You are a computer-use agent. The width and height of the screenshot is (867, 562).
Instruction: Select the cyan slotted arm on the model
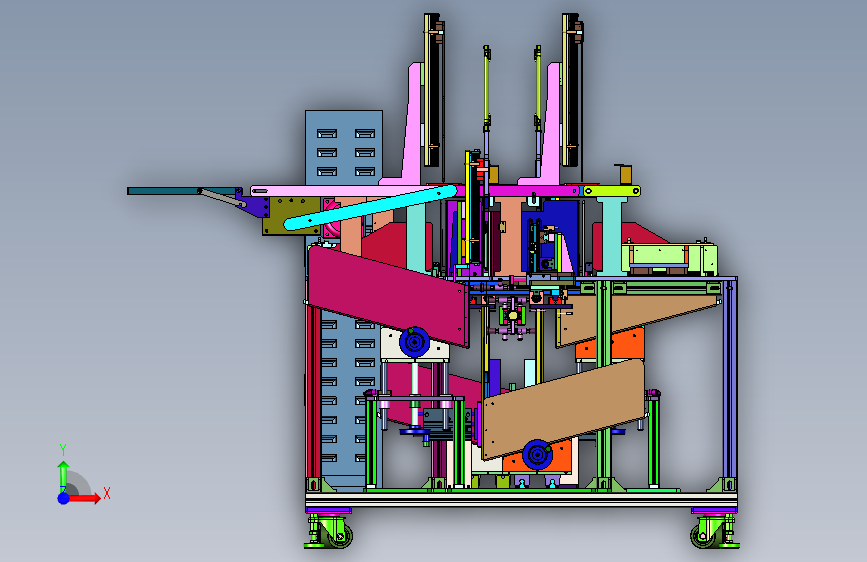[x=370, y=207]
